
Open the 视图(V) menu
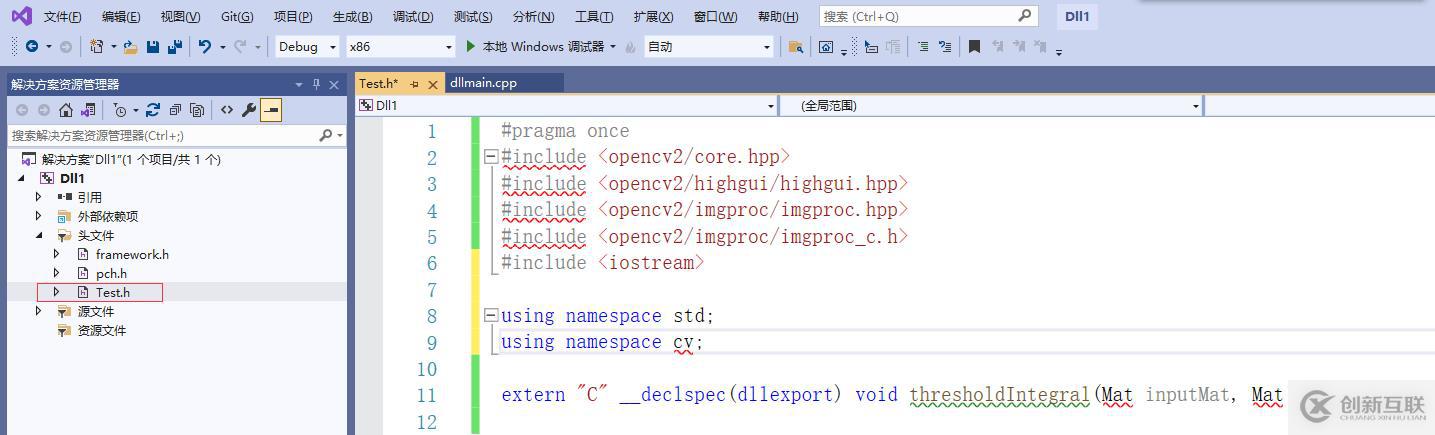[x=180, y=16]
